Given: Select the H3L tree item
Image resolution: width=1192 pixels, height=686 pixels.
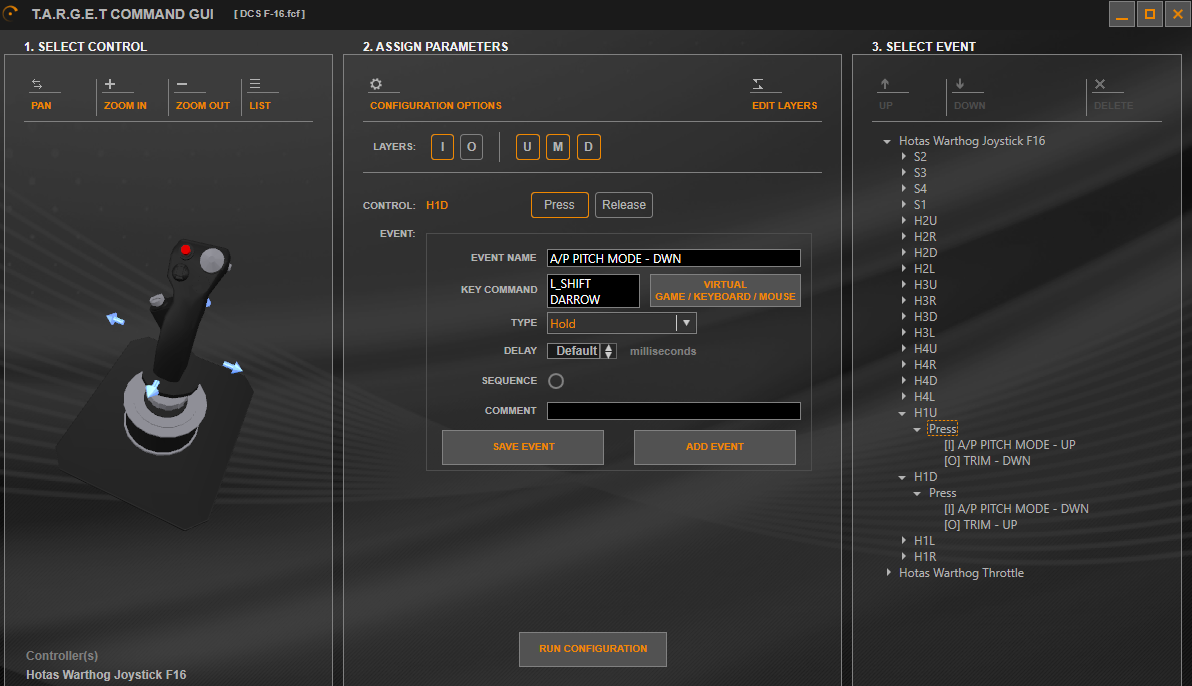Looking at the screenshot, I should (x=924, y=332).
